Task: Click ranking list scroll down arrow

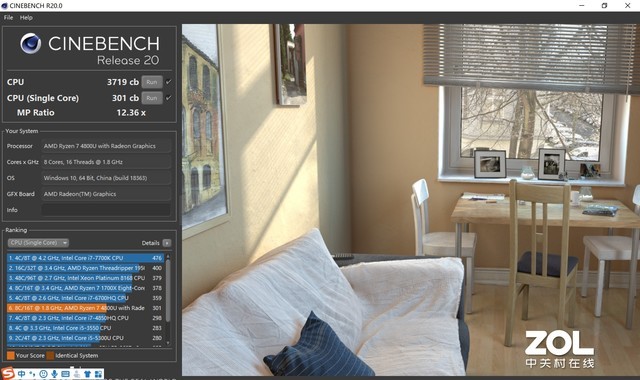Action: [x=168, y=343]
